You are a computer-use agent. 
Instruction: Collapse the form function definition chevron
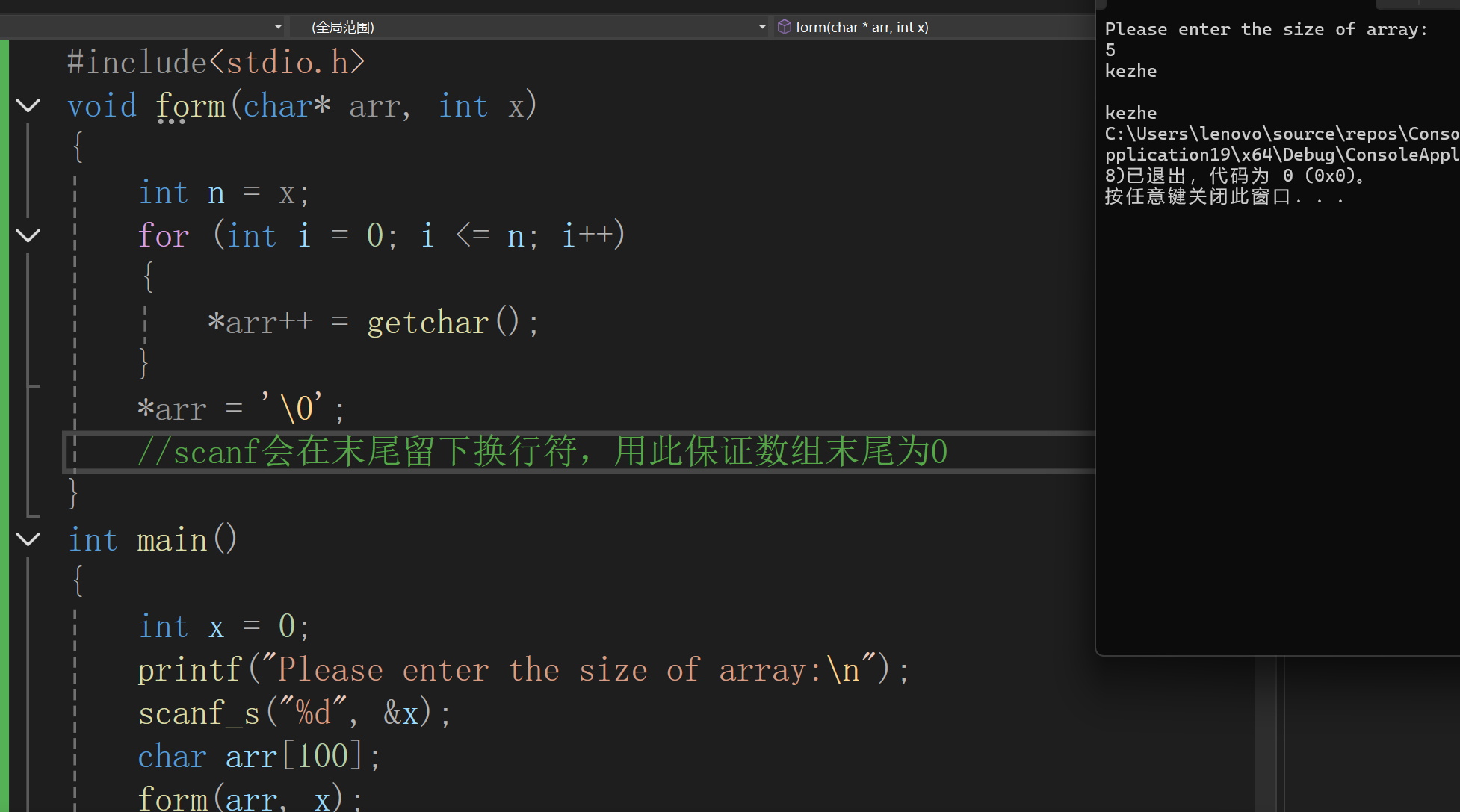coord(28,105)
